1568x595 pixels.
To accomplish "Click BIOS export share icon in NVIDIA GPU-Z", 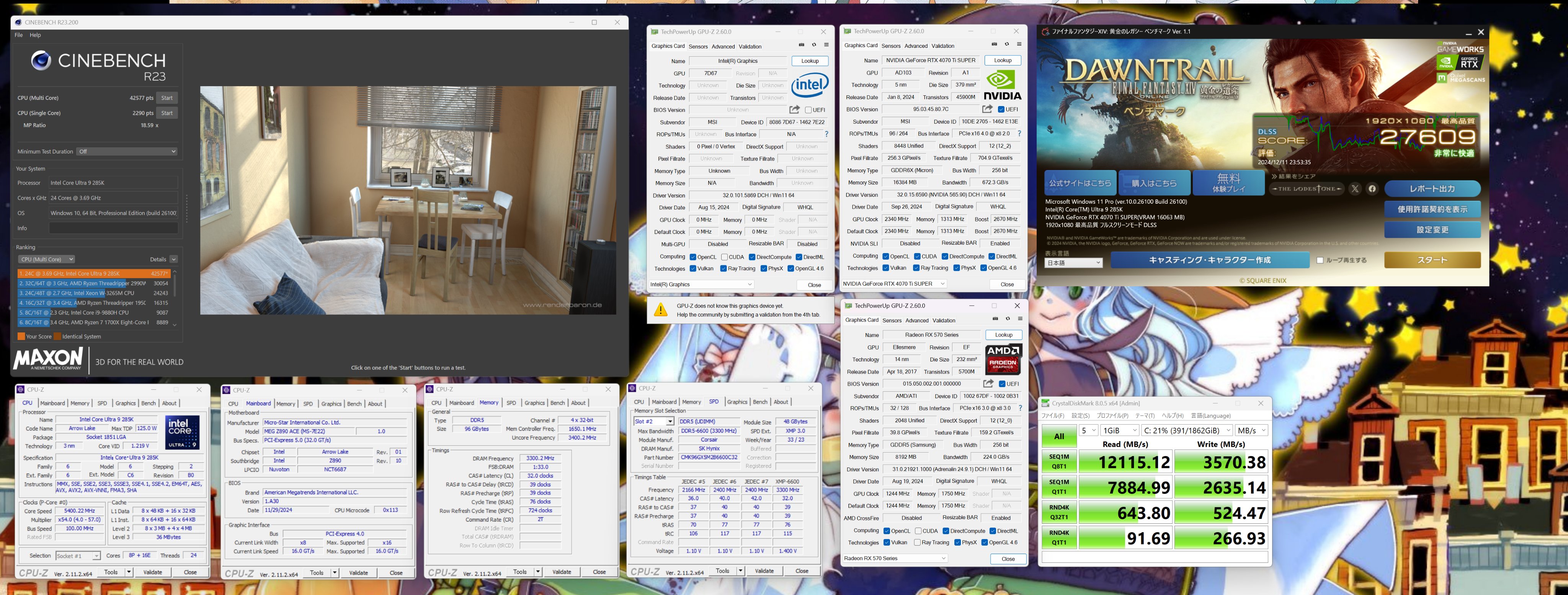I will coord(987,109).
